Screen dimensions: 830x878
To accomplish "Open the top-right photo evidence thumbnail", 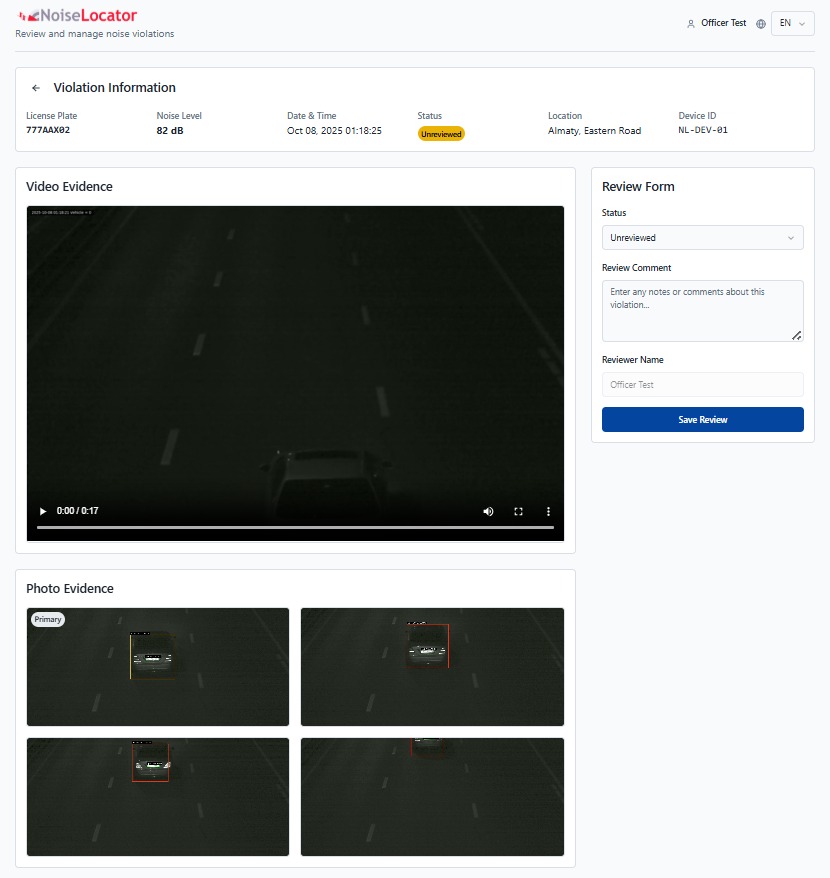I will click(432, 667).
